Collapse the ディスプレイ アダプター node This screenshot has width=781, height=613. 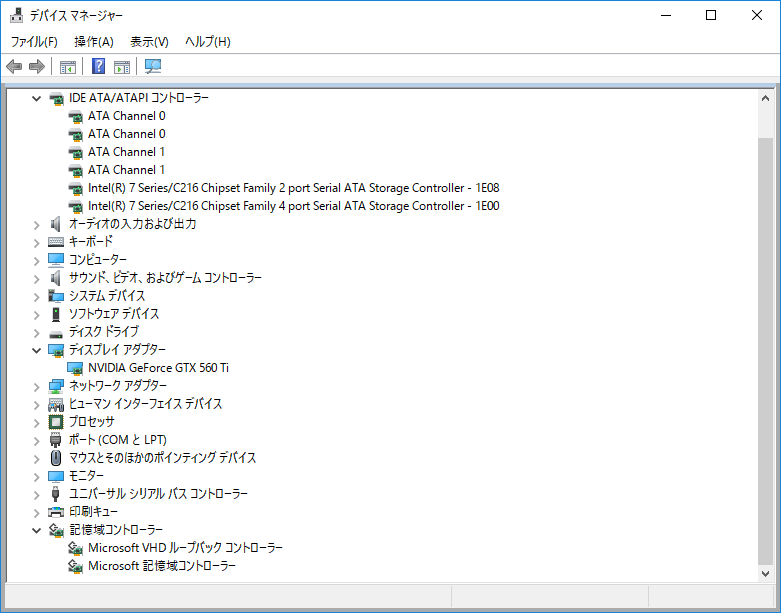point(37,350)
